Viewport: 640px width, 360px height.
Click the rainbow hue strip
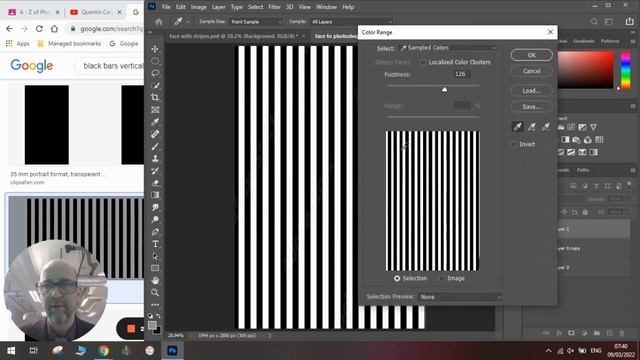pos(625,69)
